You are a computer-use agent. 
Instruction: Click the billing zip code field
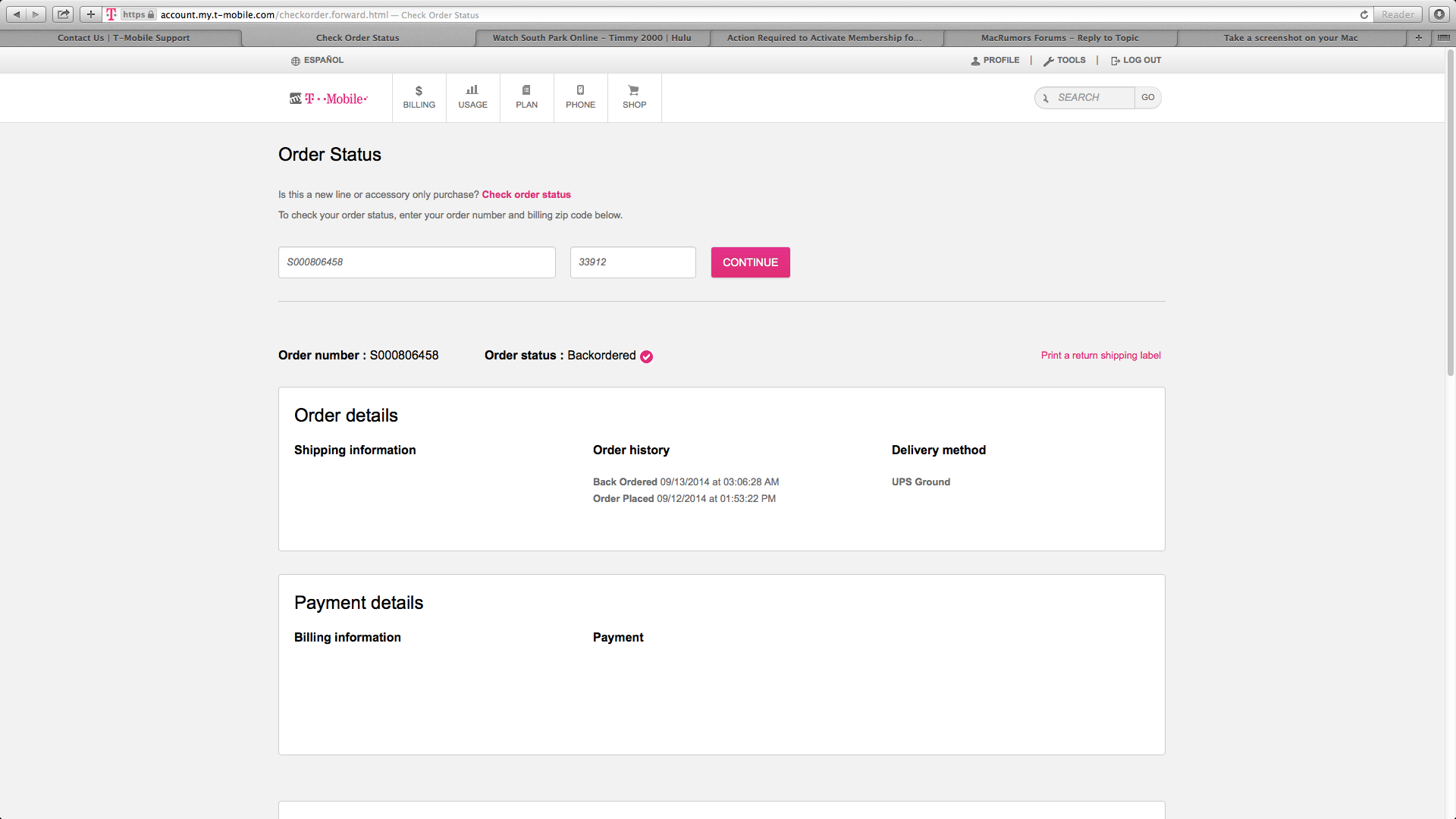[x=632, y=262]
